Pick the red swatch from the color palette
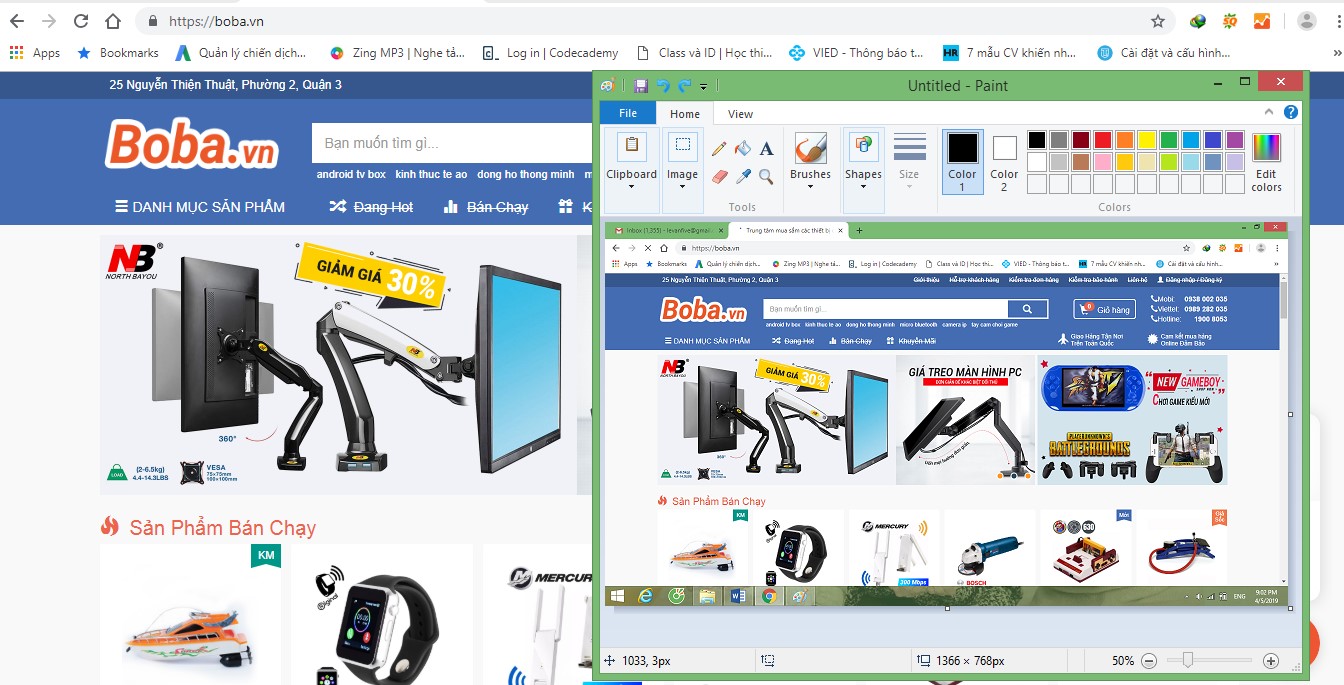 pos(1102,140)
